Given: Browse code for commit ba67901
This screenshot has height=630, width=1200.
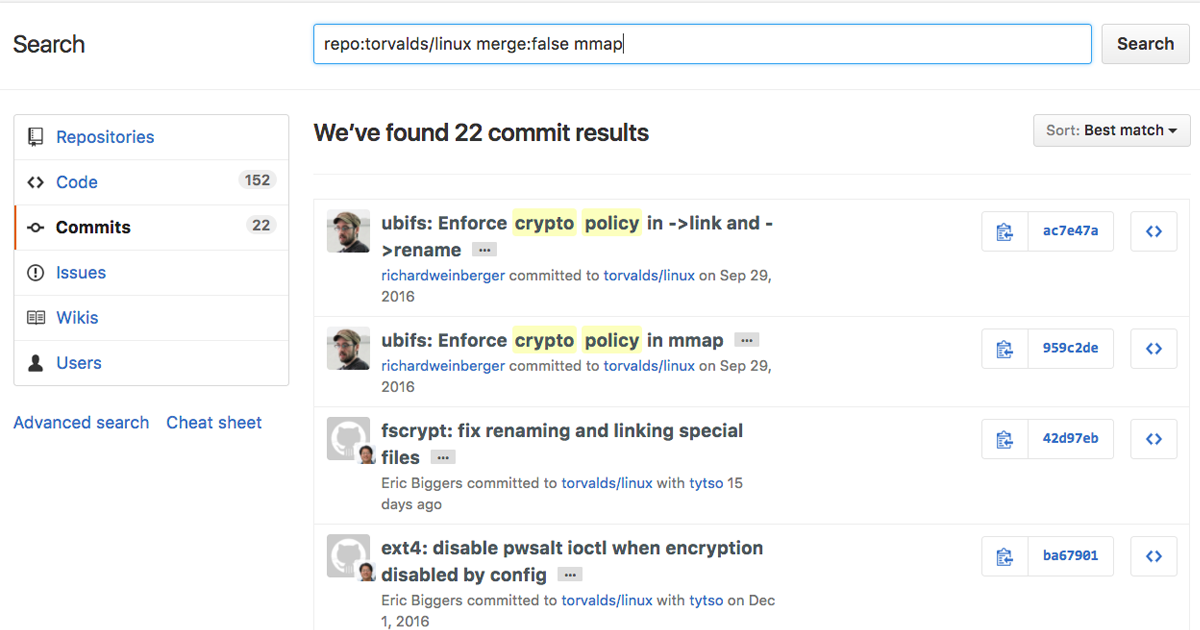Looking at the screenshot, I should [x=1153, y=556].
